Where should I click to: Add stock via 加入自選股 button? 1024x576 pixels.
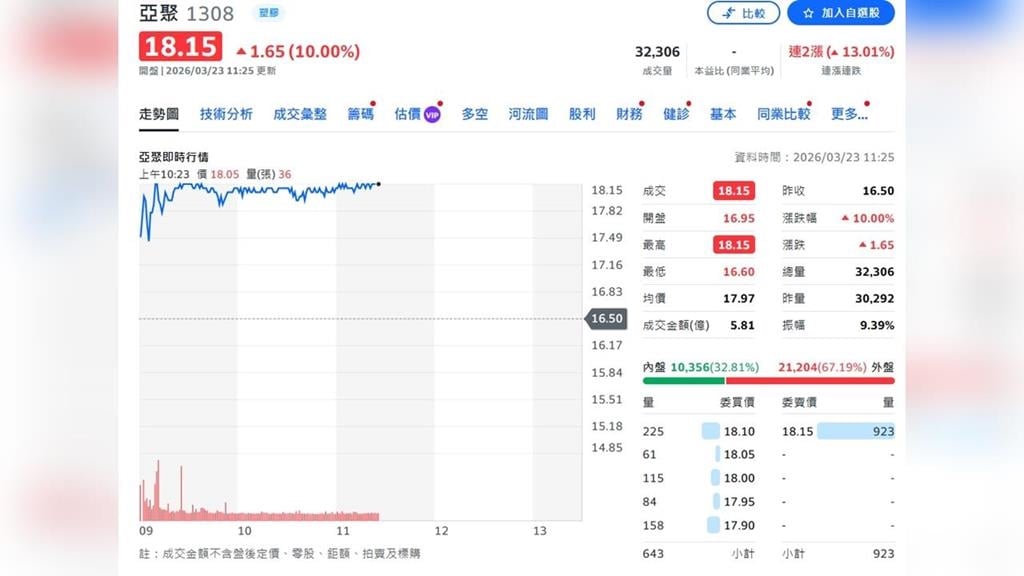[x=841, y=13]
